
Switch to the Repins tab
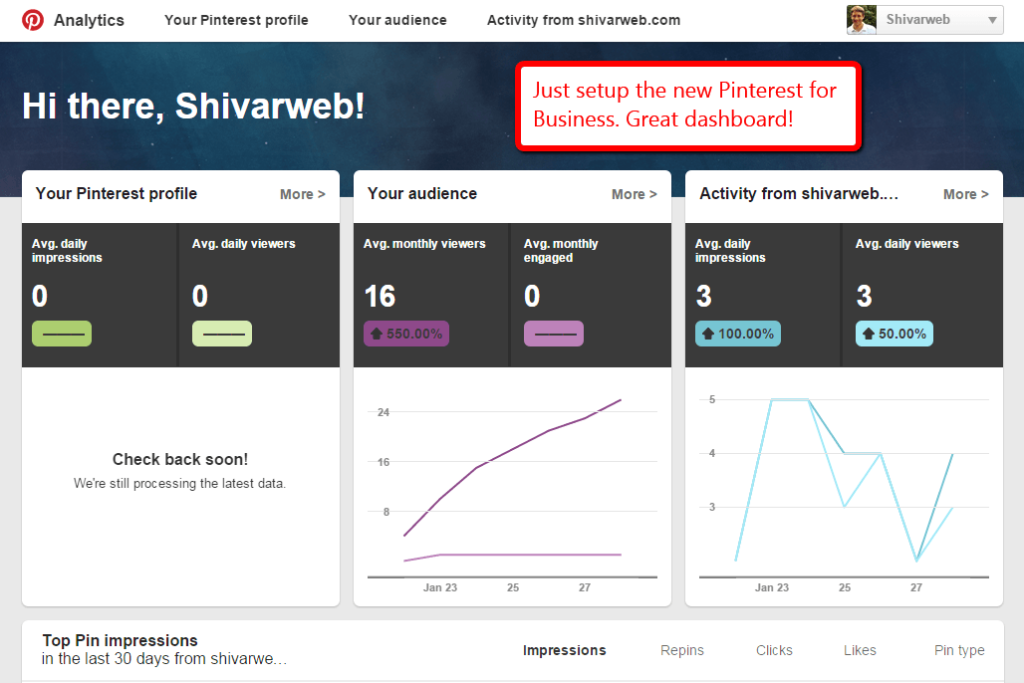tap(682, 650)
